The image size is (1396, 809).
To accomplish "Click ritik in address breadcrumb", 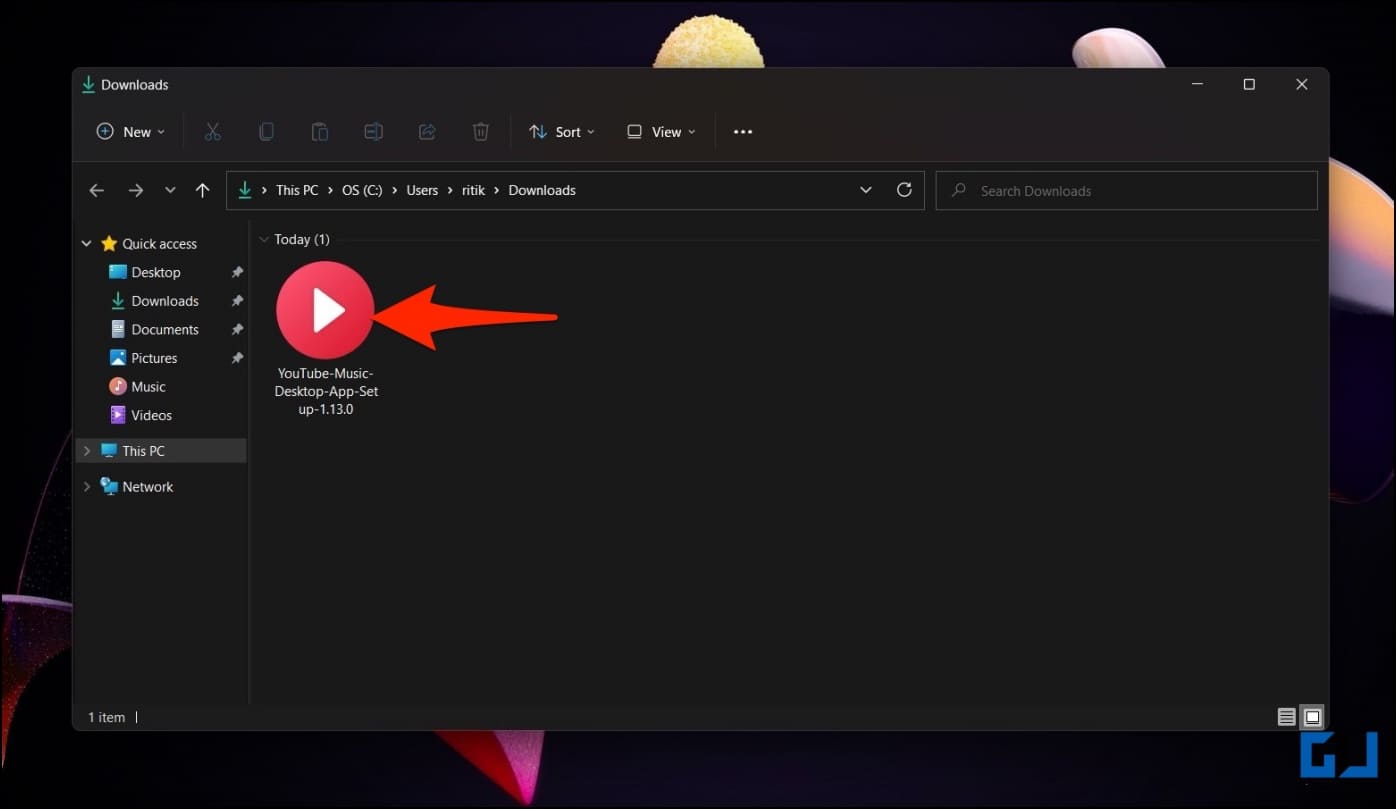I will [x=473, y=190].
